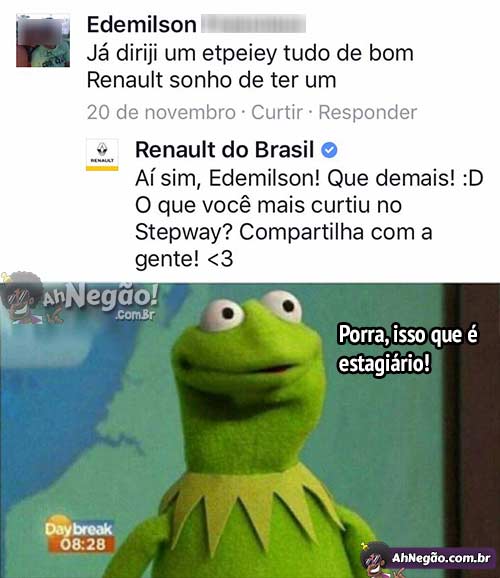
Task: Click Curtir to like the comment
Action: pyautogui.click(x=277, y=112)
